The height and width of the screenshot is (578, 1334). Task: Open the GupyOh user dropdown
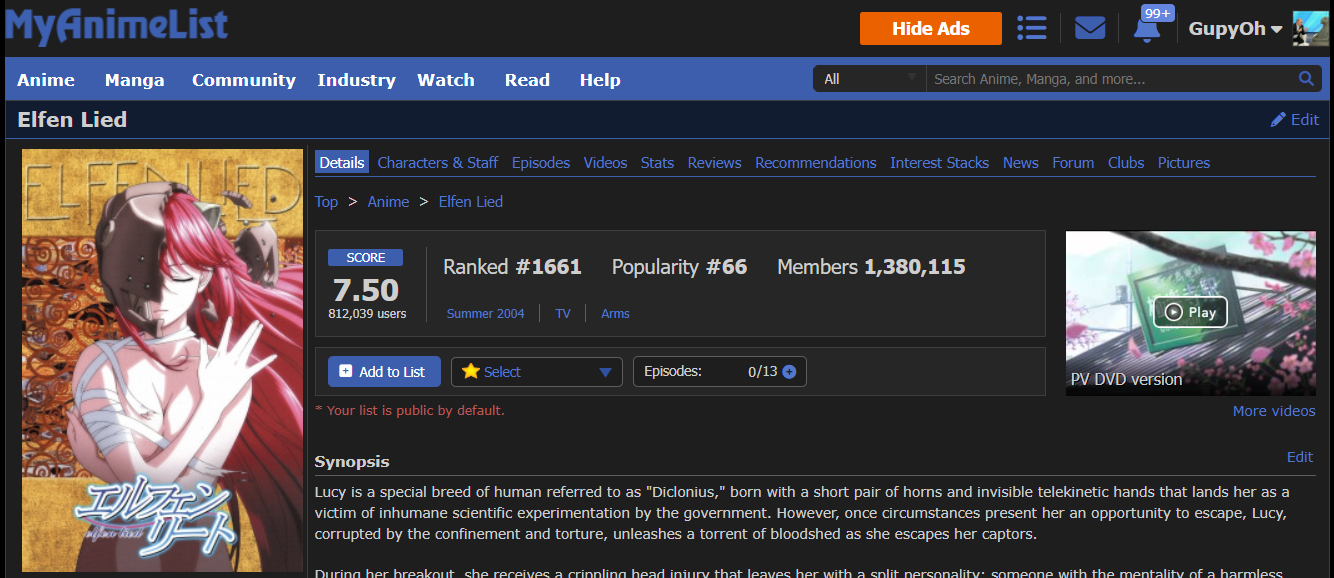point(1235,29)
